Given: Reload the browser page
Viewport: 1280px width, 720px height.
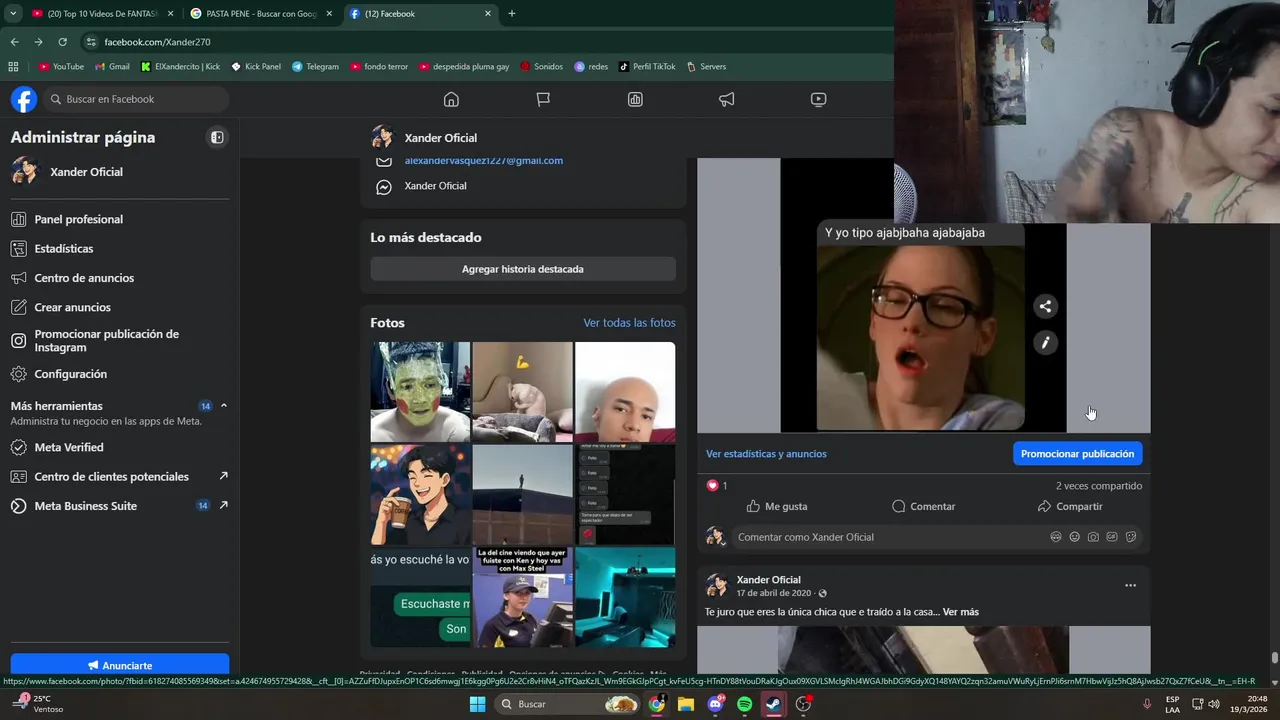Looking at the screenshot, I should pos(62,42).
